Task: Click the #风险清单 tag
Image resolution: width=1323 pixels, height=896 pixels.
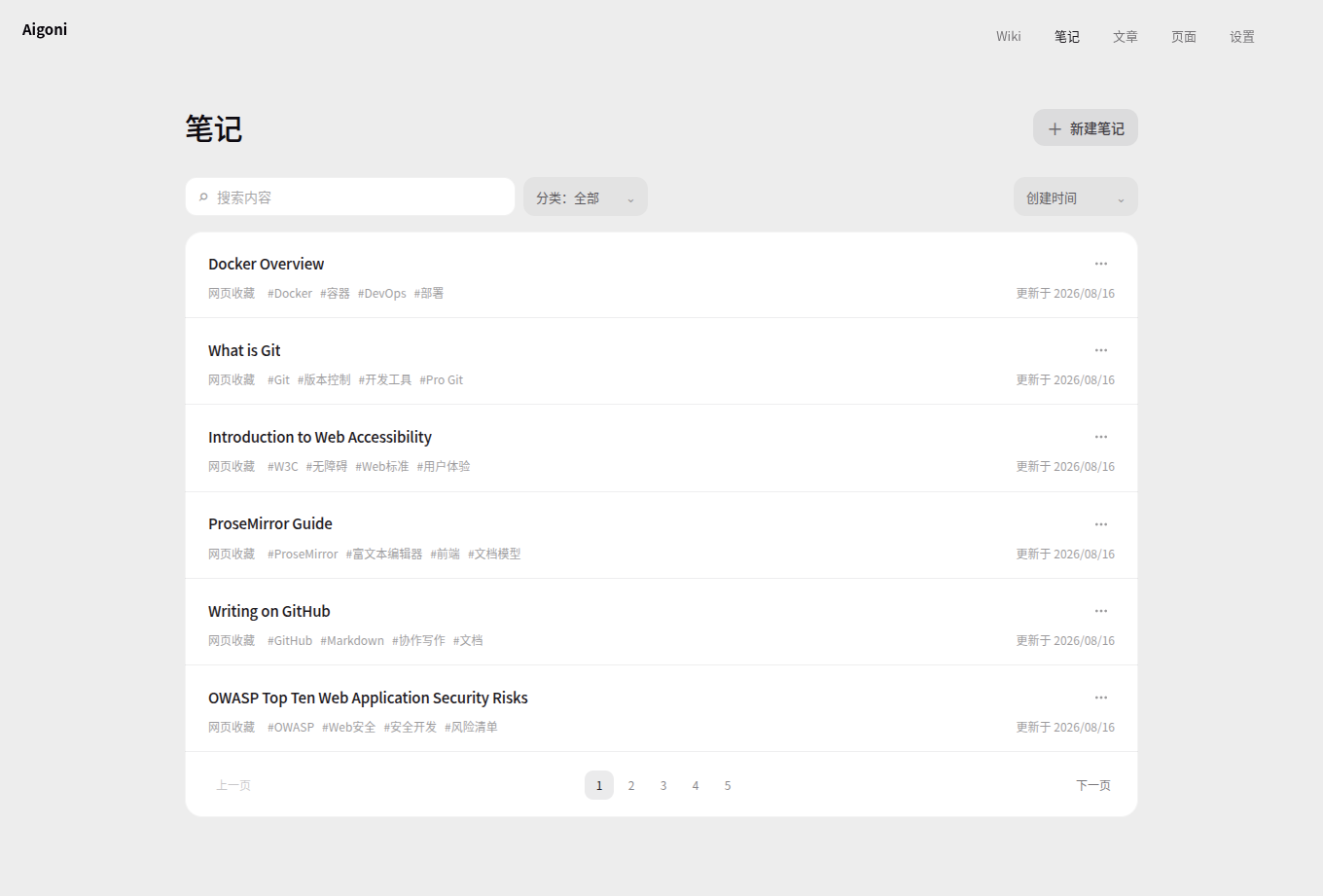Action: [x=472, y=727]
